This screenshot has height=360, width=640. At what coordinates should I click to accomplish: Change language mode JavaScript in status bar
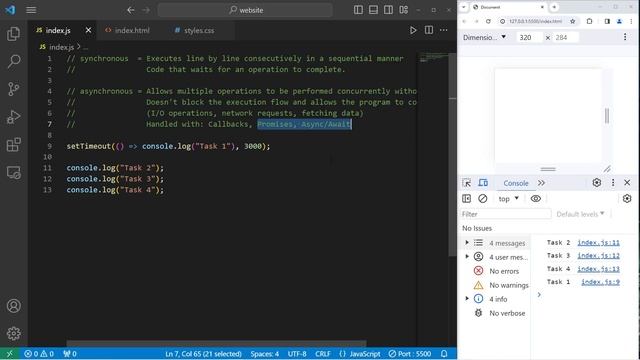click(x=365, y=354)
